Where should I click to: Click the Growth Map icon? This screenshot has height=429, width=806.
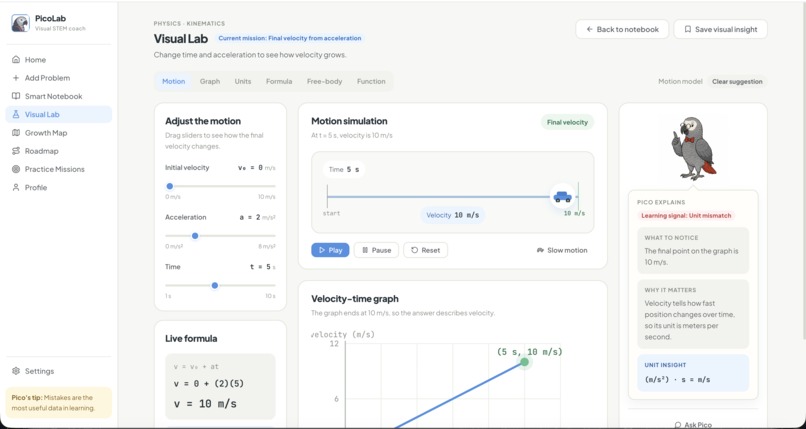16,133
